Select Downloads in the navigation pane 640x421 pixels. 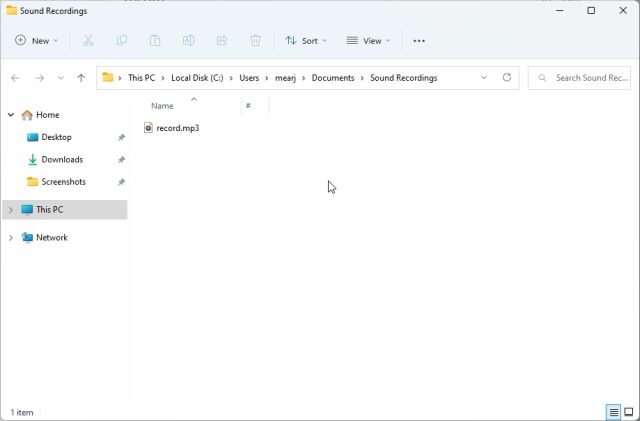coord(62,160)
